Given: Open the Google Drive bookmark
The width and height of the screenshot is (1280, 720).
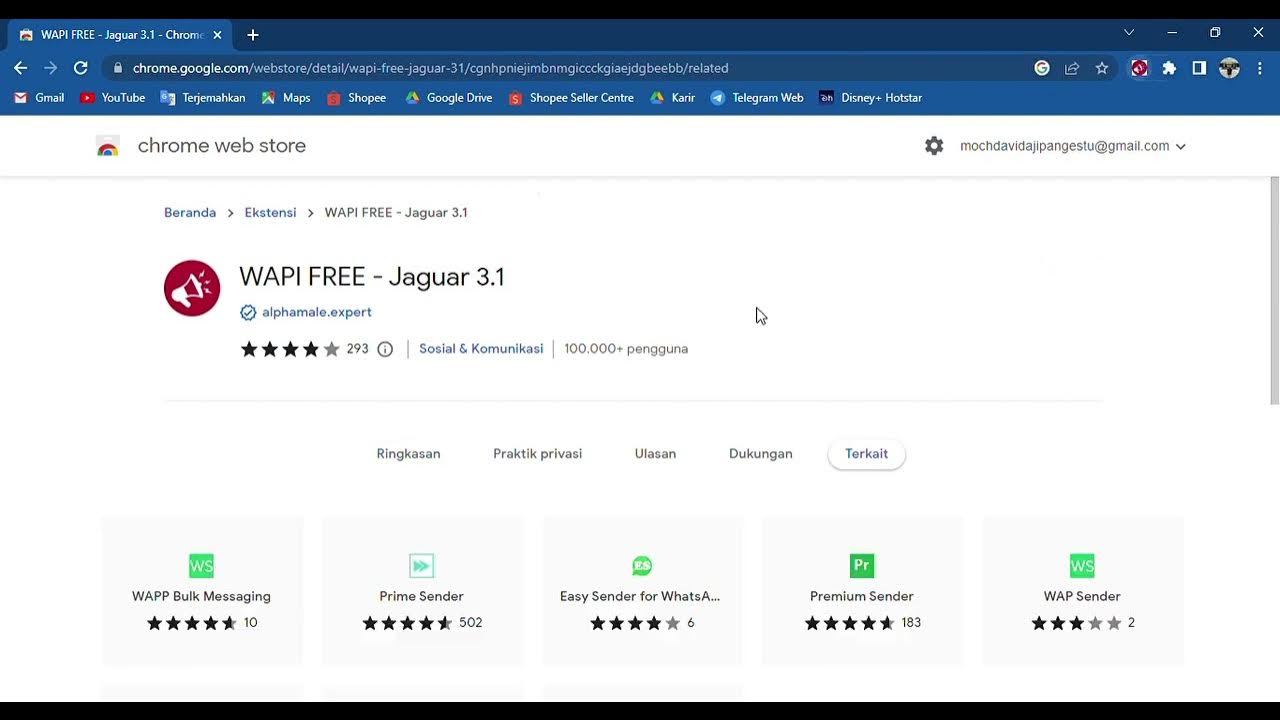Looking at the screenshot, I should click(449, 98).
